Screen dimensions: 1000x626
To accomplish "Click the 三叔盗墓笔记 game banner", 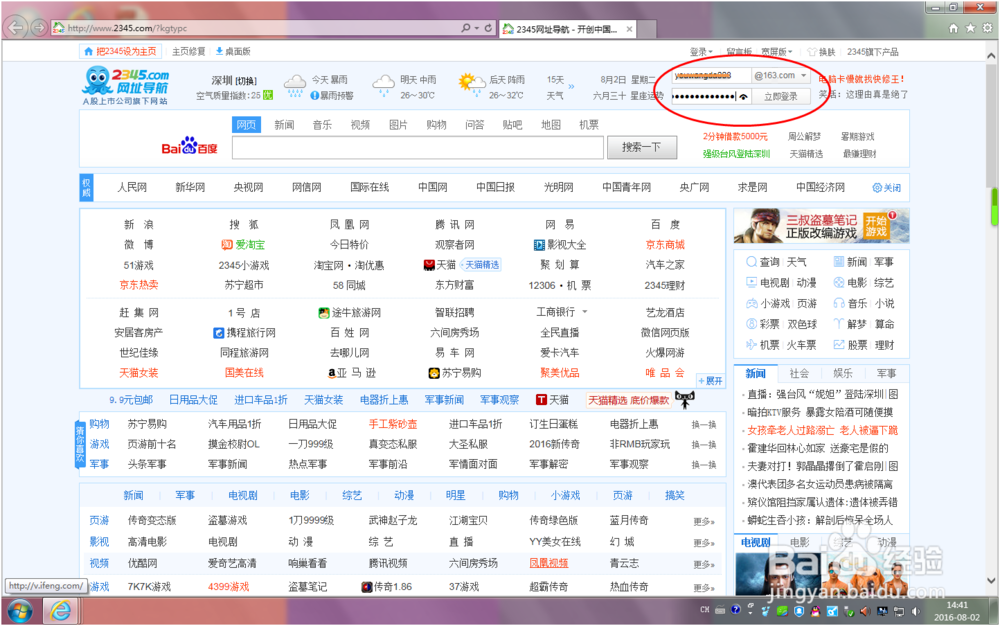I will pos(821,226).
